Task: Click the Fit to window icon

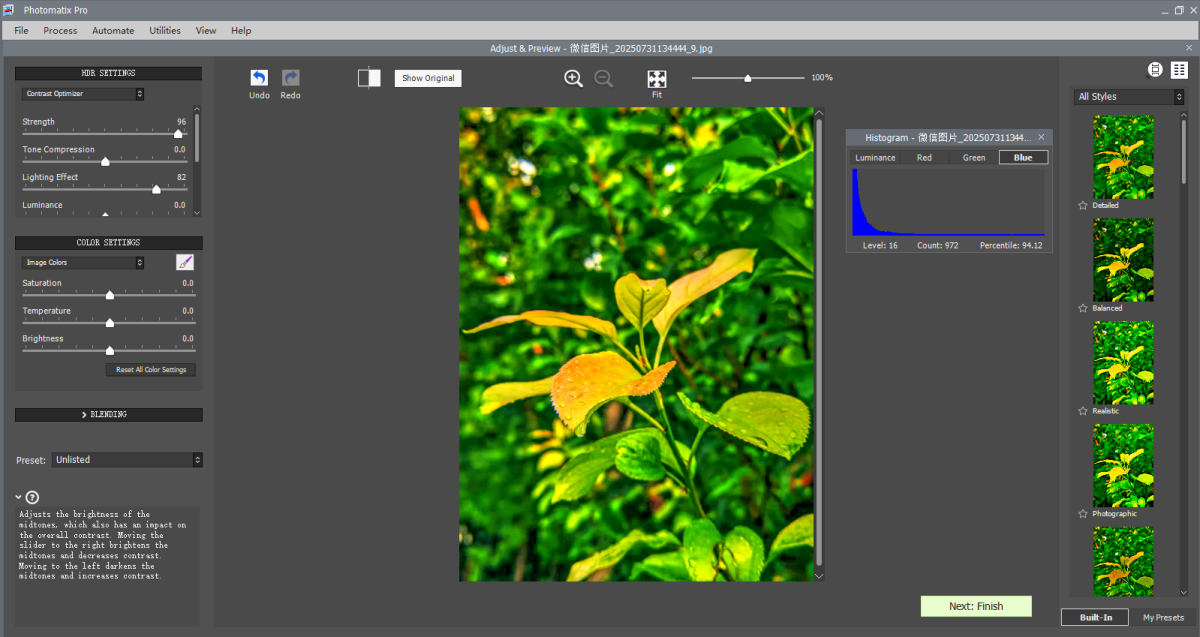Action: tap(657, 79)
